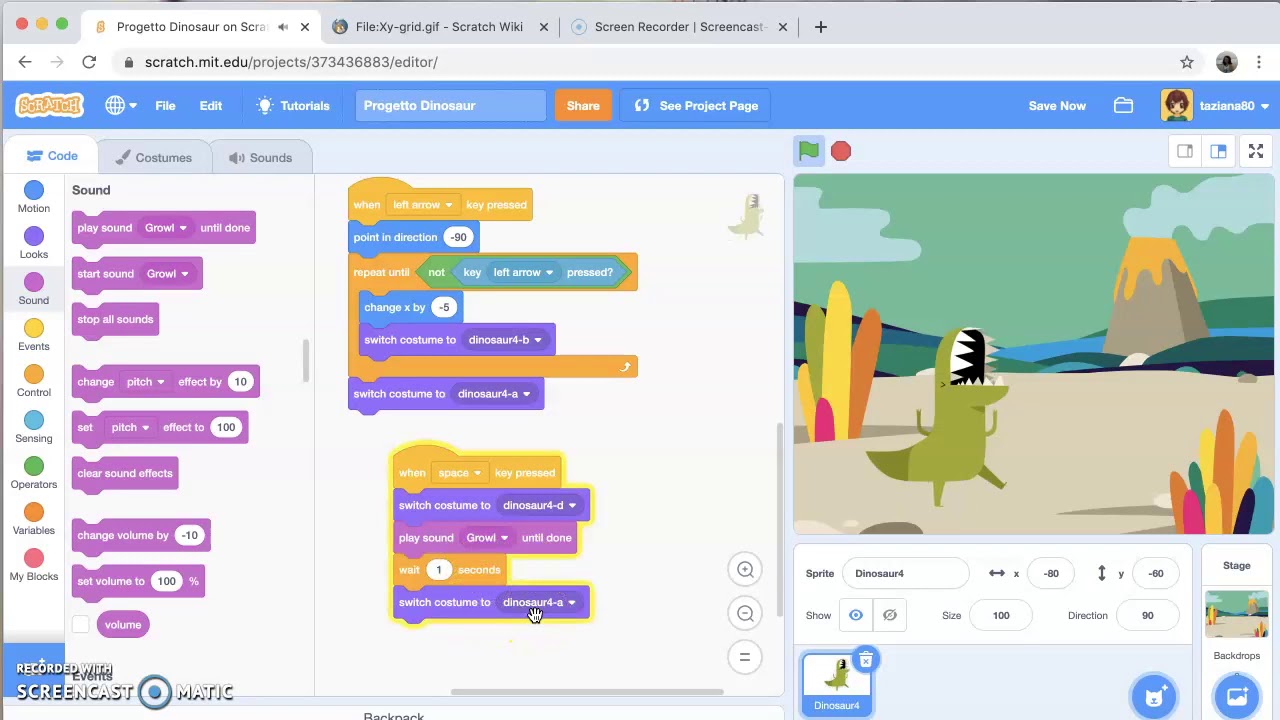This screenshot has height=720, width=1280.
Task: Enter full screen stage mode
Action: pyautogui.click(x=1256, y=151)
